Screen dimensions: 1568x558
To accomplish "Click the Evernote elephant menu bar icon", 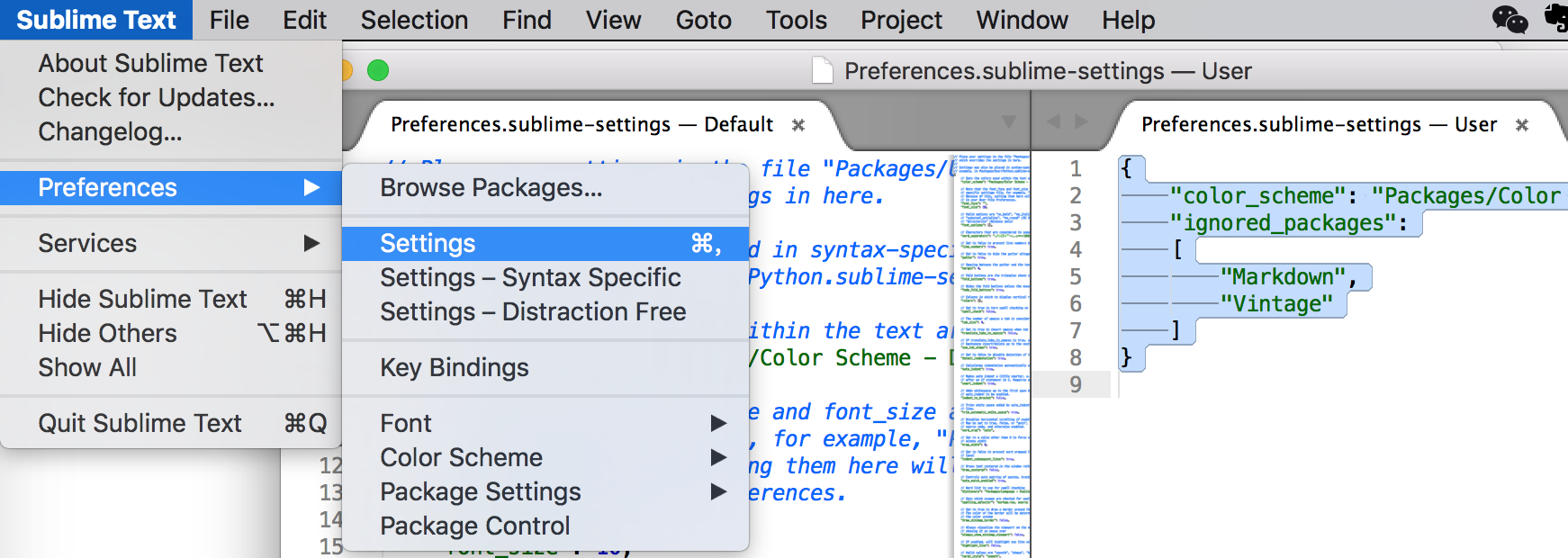I will [x=1556, y=18].
